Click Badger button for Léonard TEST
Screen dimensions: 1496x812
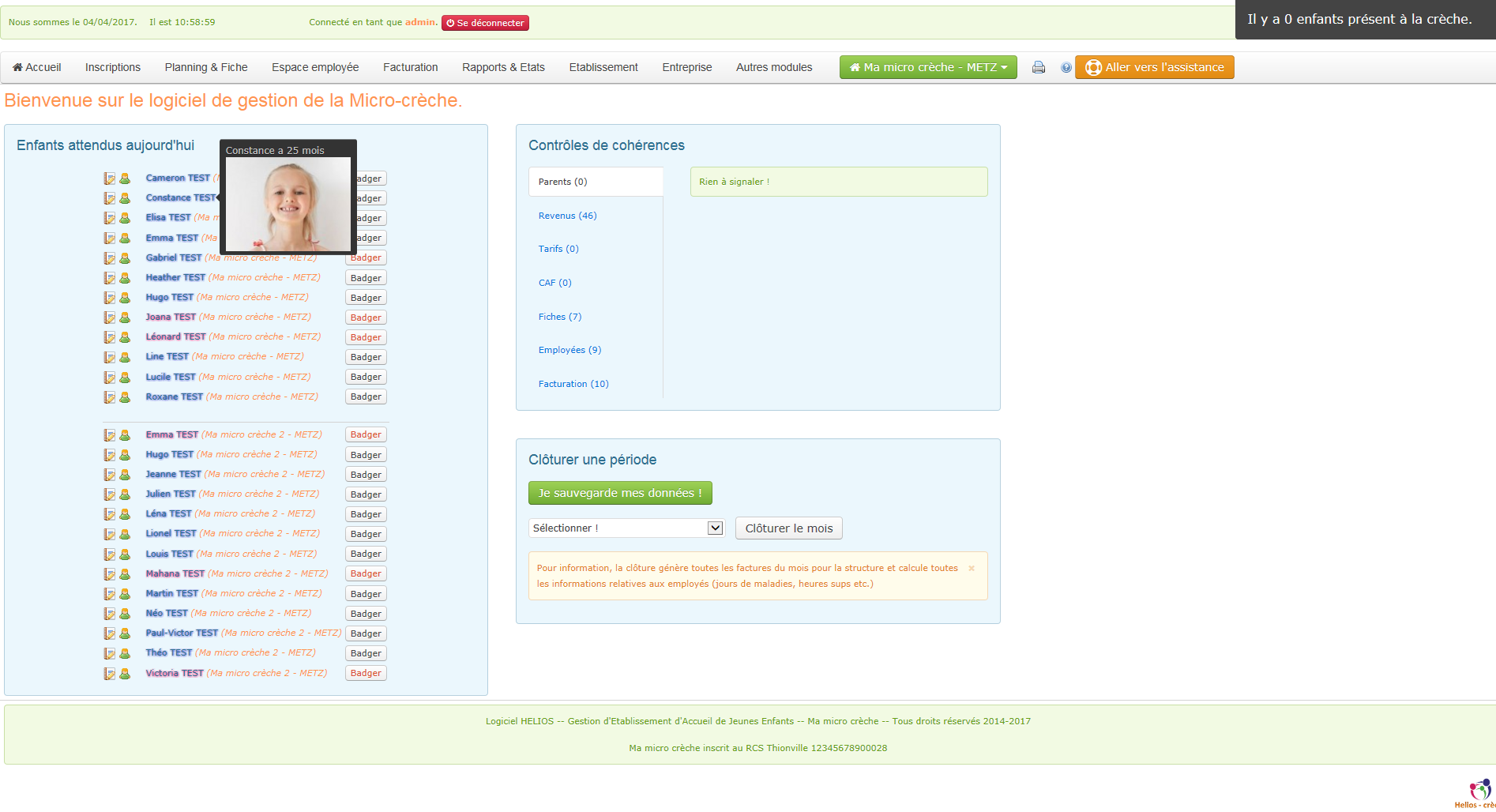(x=366, y=337)
